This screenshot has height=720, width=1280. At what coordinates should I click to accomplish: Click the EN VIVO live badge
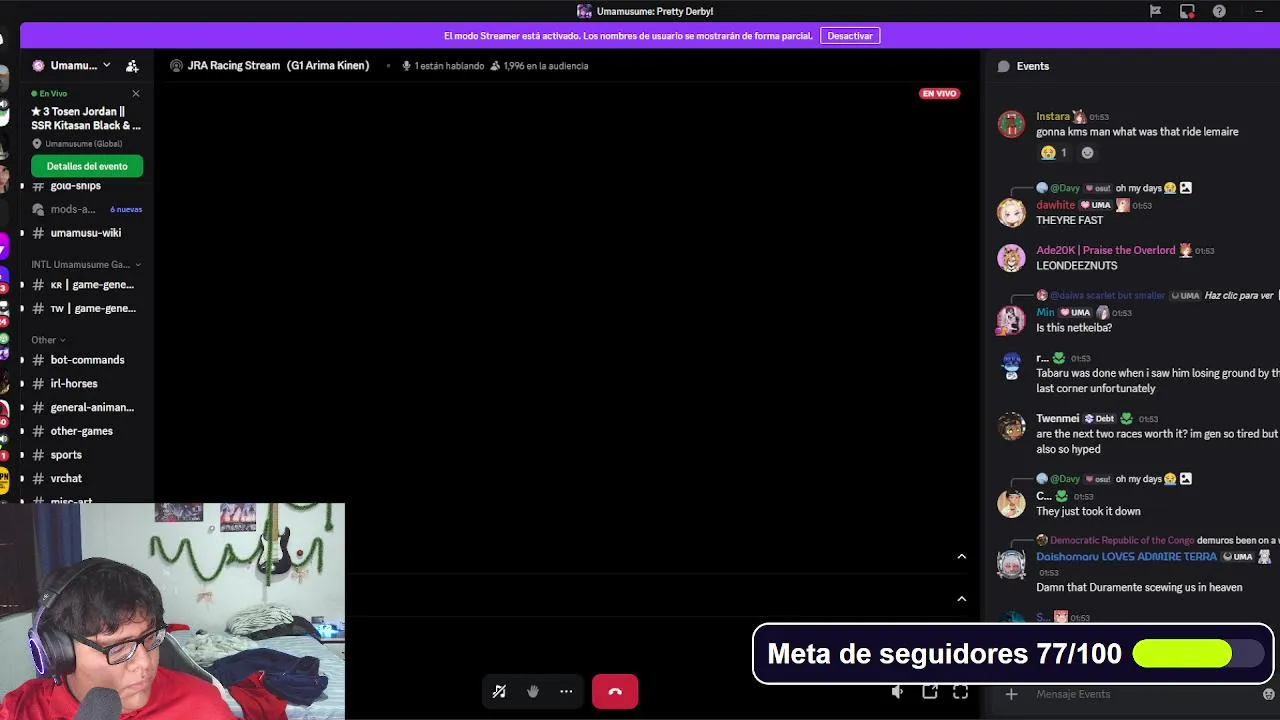pyautogui.click(x=939, y=94)
